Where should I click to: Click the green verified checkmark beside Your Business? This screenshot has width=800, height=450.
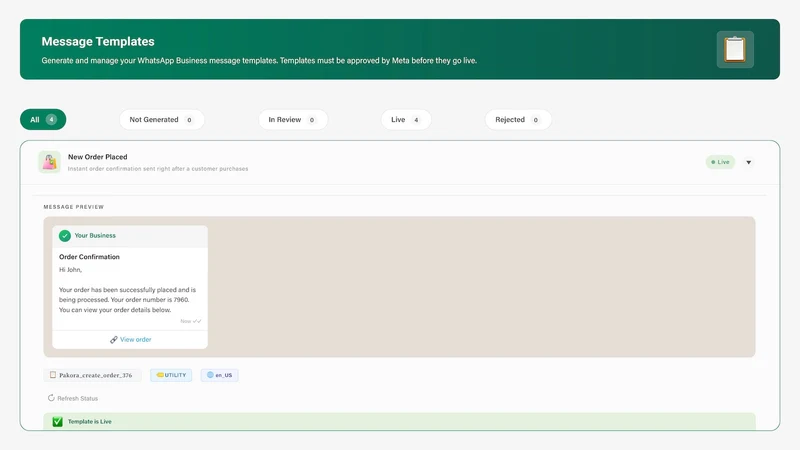coord(65,236)
